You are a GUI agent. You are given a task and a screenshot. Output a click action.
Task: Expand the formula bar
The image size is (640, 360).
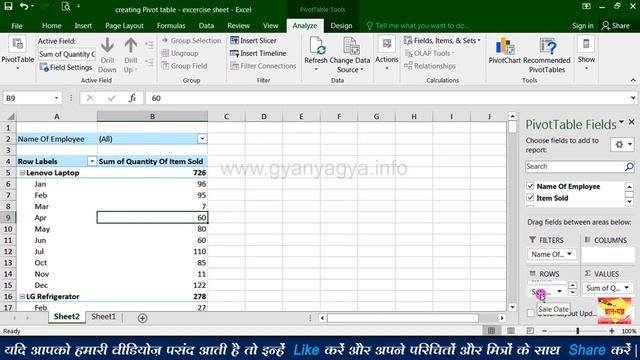[x=633, y=98]
